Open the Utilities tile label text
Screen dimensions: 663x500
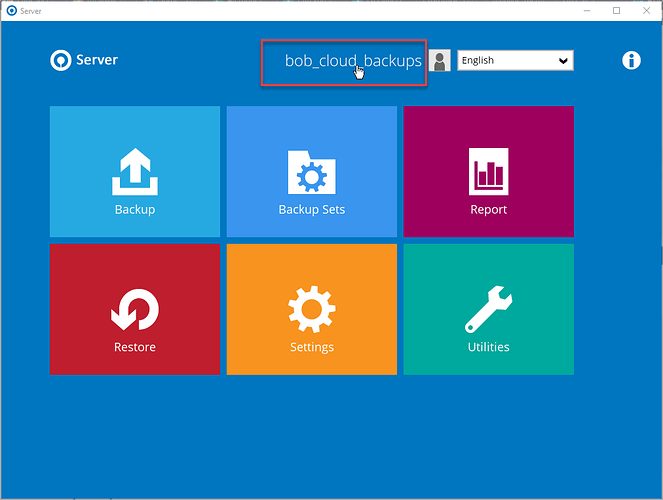488,348
